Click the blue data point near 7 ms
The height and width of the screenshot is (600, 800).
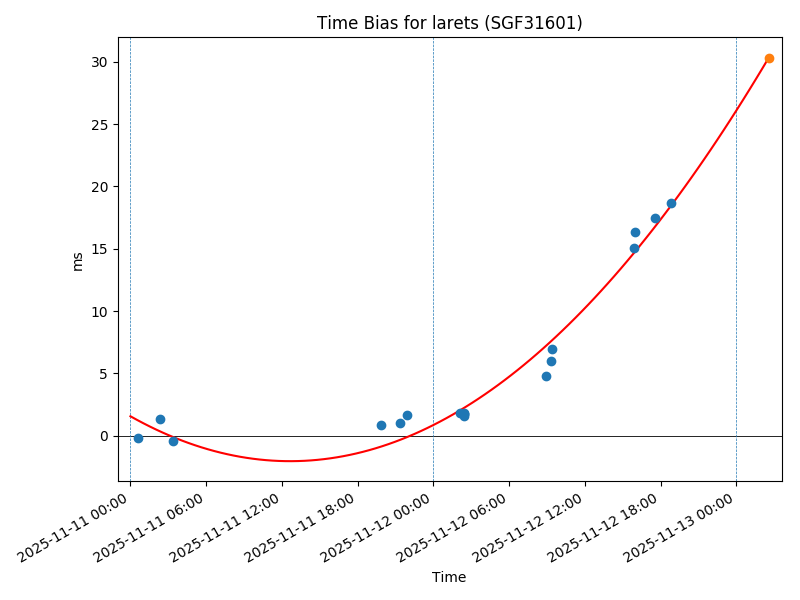(552, 349)
